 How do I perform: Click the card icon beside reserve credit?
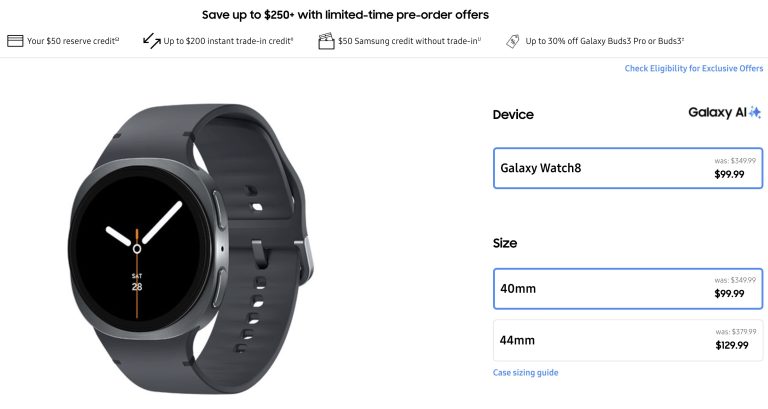15,41
